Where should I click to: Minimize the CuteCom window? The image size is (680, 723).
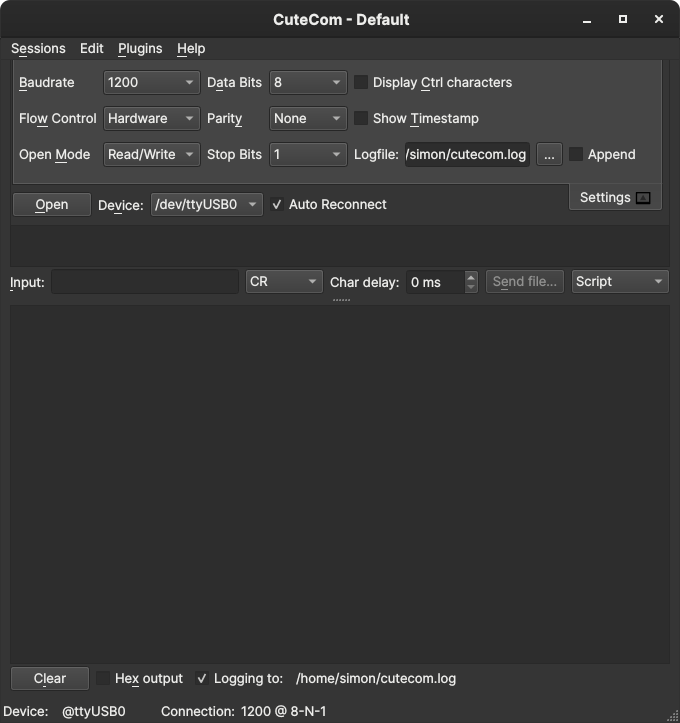click(586, 20)
